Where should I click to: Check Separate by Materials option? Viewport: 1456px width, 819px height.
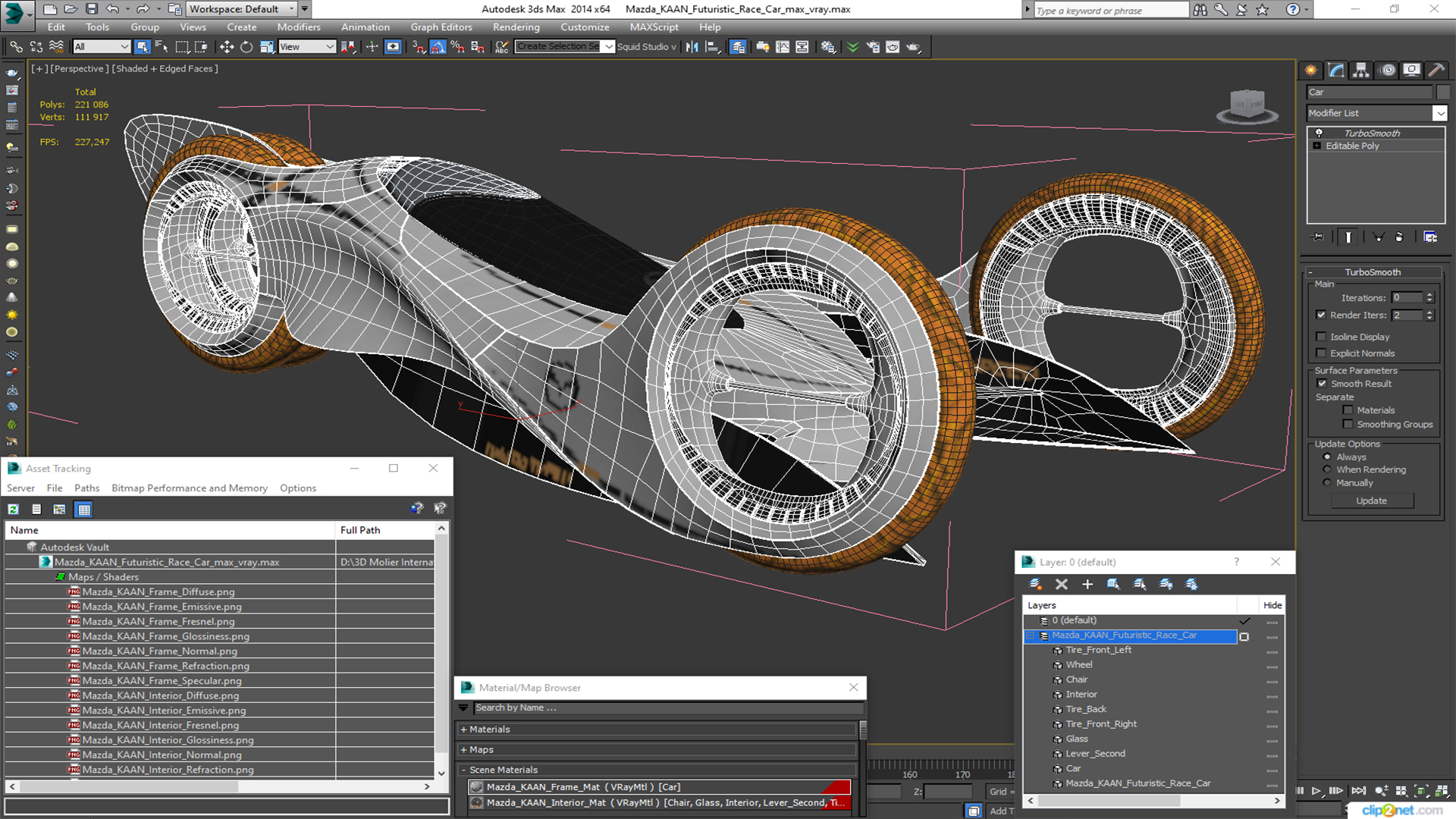[x=1348, y=410]
